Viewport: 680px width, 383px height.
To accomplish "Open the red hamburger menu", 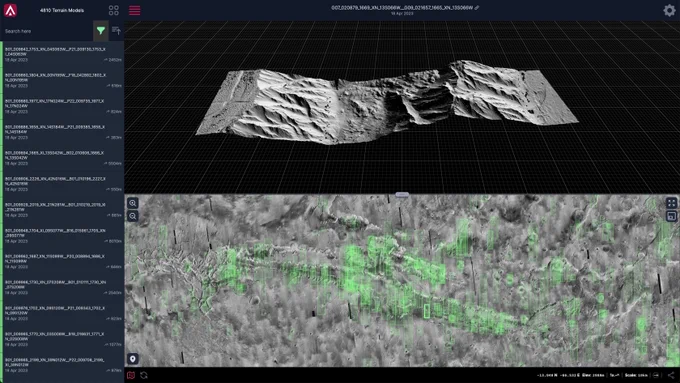I will [x=134, y=10].
